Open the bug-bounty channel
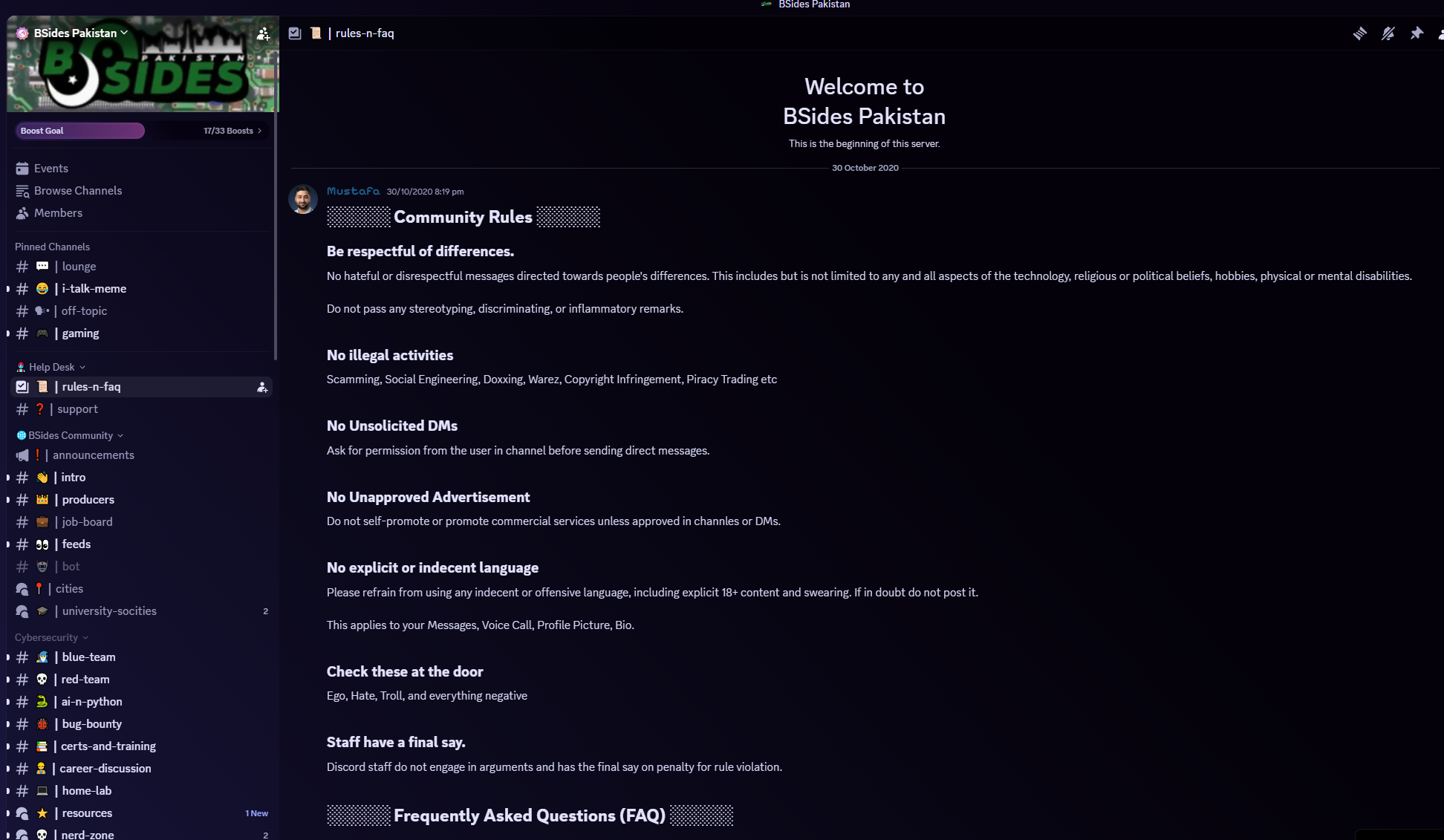The image size is (1444, 840). tap(140, 724)
